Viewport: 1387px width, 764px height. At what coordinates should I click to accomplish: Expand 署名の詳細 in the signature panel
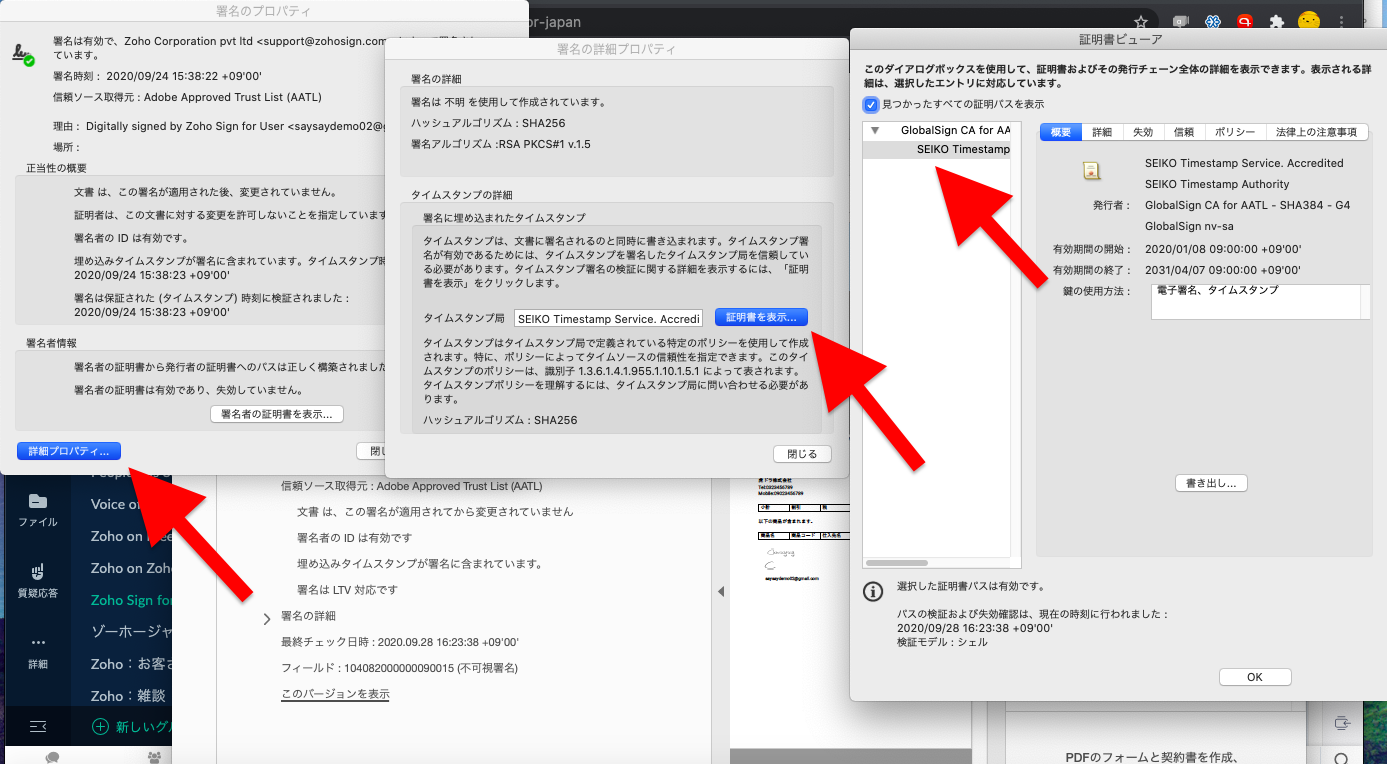[267, 619]
